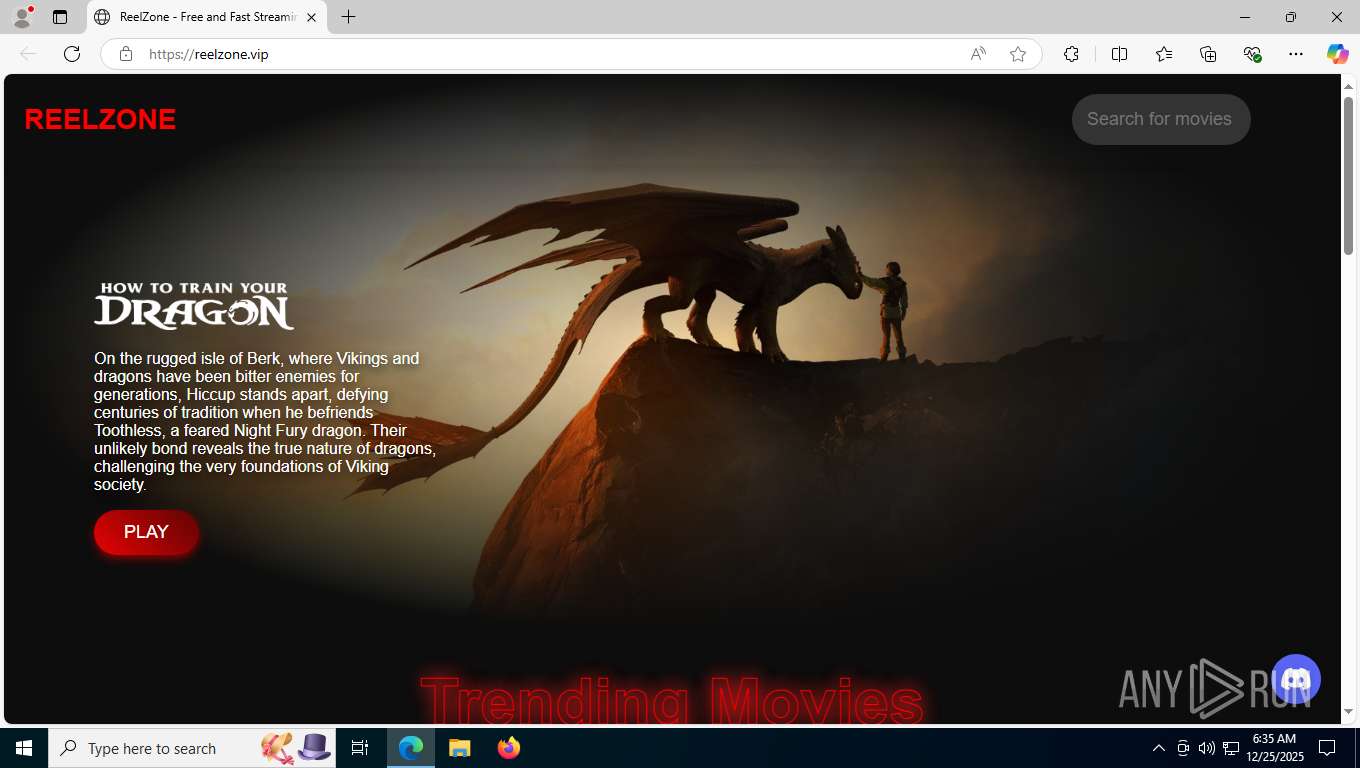1360x768 pixels.
Task: Close the ReelZone browser tab
Action: point(311,17)
